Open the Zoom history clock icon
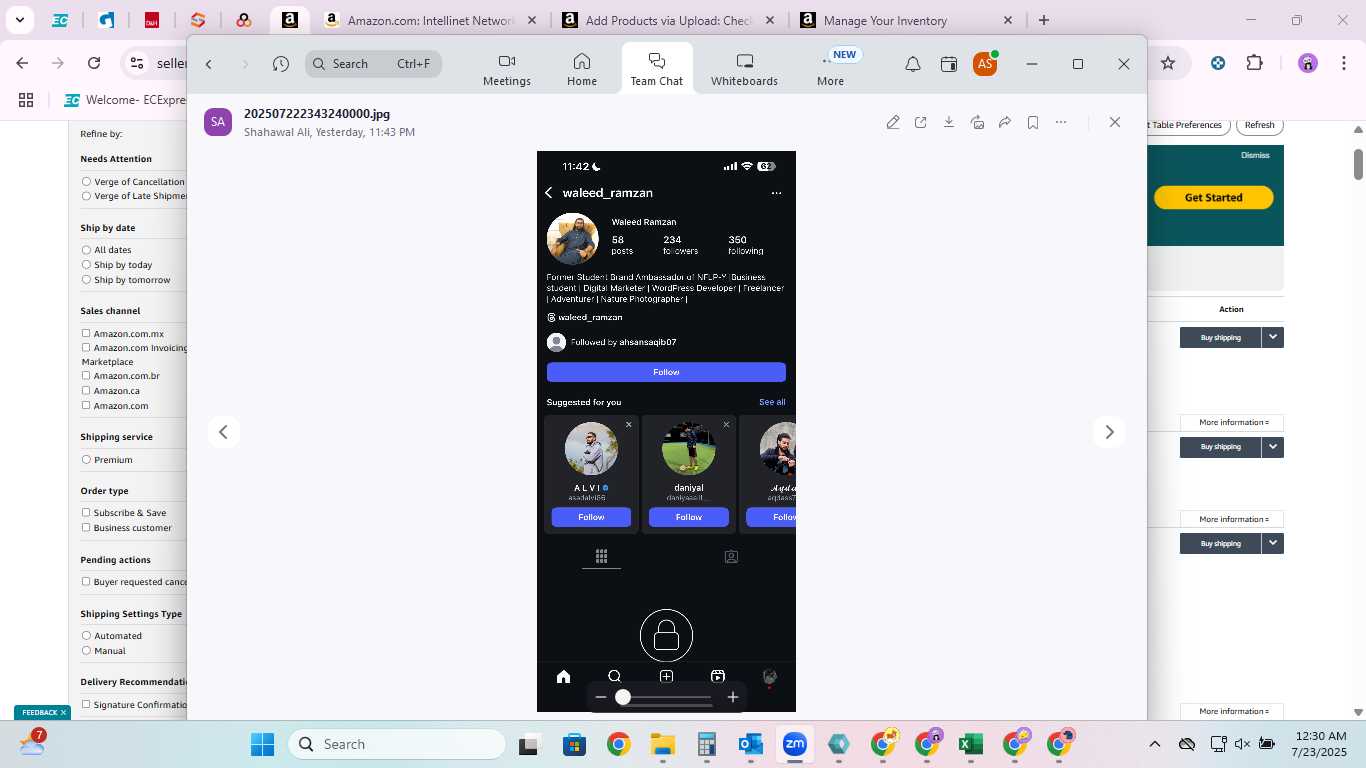Image resolution: width=1366 pixels, height=768 pixels. click(x=281, y=64)
